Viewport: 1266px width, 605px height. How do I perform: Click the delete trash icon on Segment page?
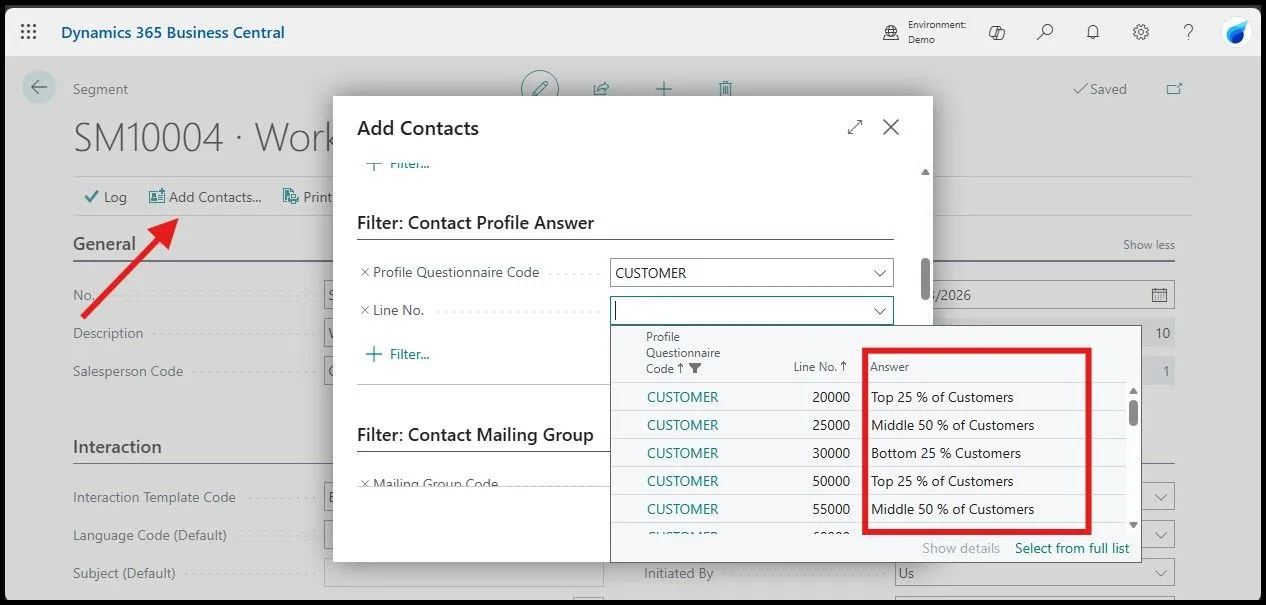pos(725,88)
